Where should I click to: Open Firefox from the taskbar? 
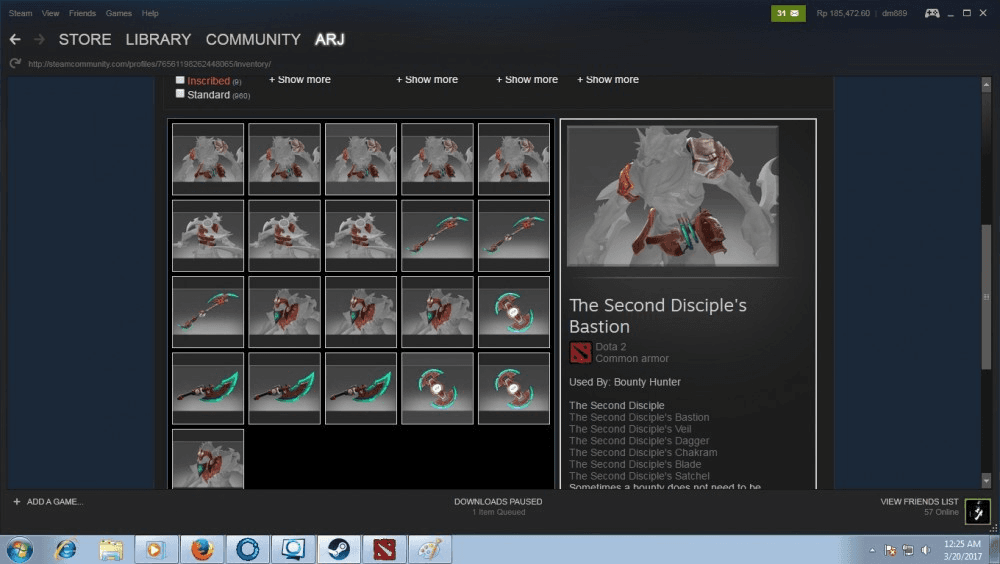pos(202,550)
